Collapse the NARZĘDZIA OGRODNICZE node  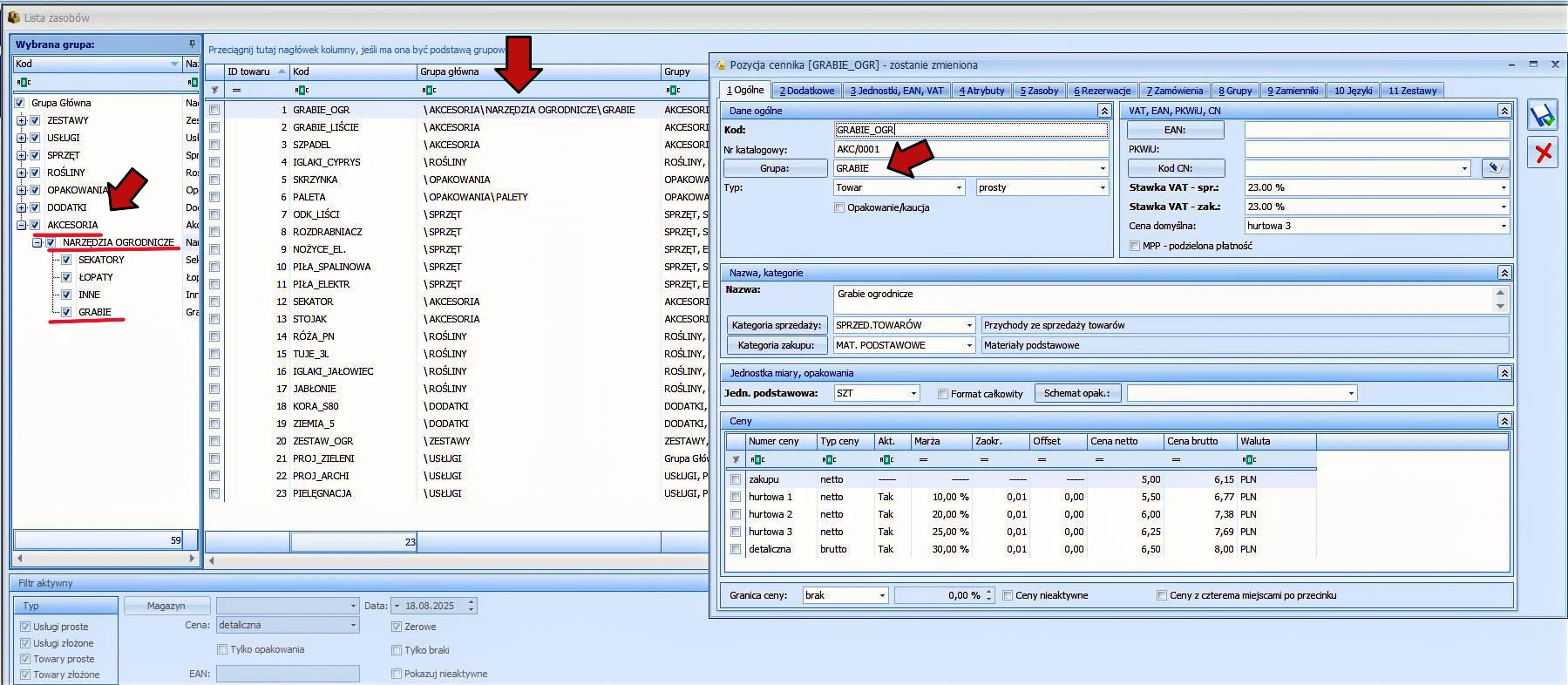click(x=37, y=242)
